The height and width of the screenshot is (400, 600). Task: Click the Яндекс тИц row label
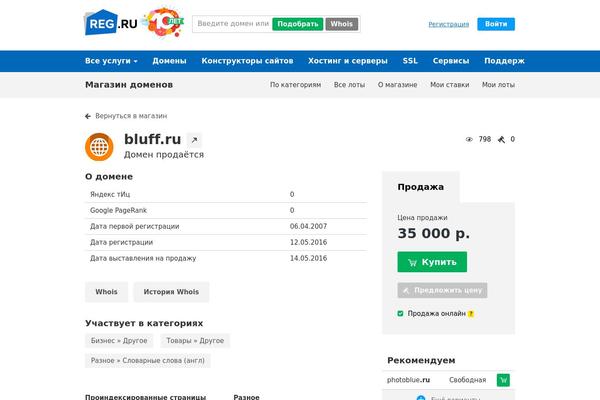(x=110, y=194)
